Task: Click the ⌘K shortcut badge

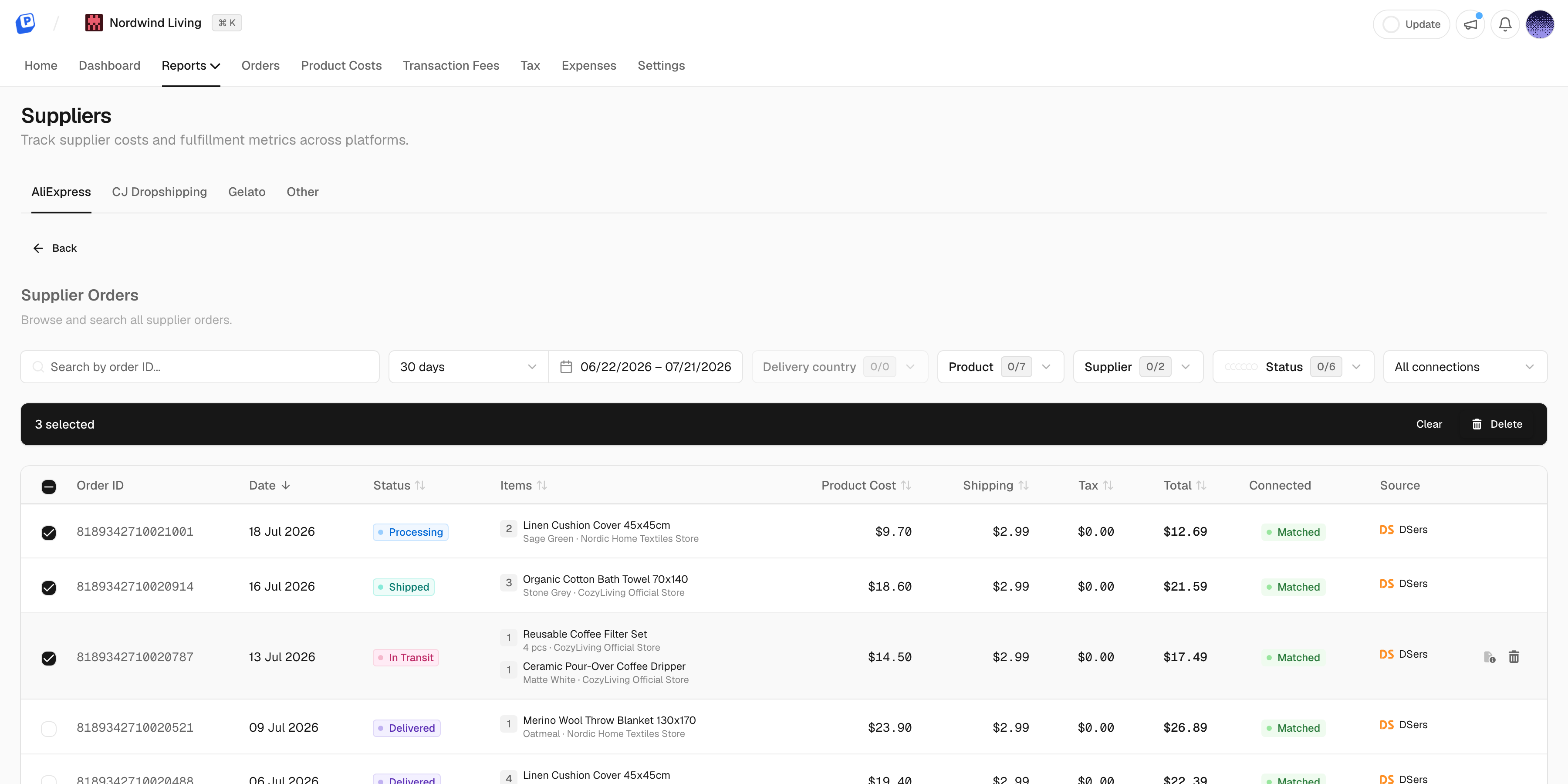Action: 227,23
